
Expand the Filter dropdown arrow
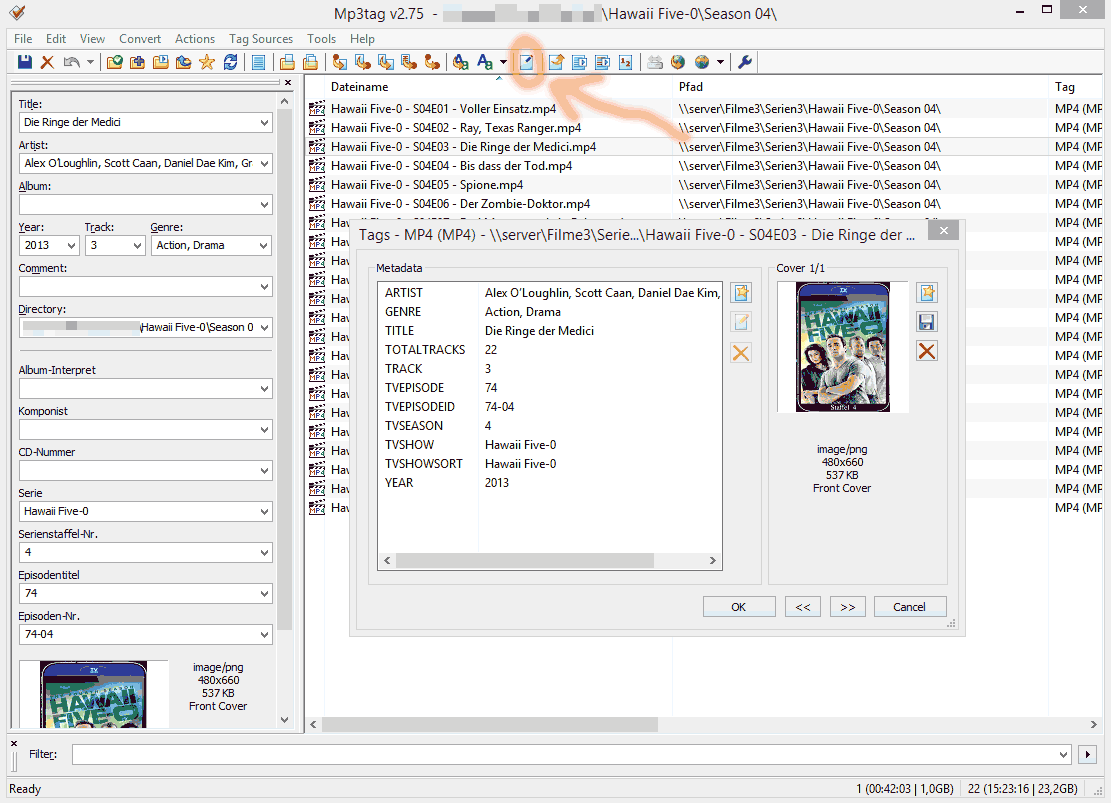1063,755
